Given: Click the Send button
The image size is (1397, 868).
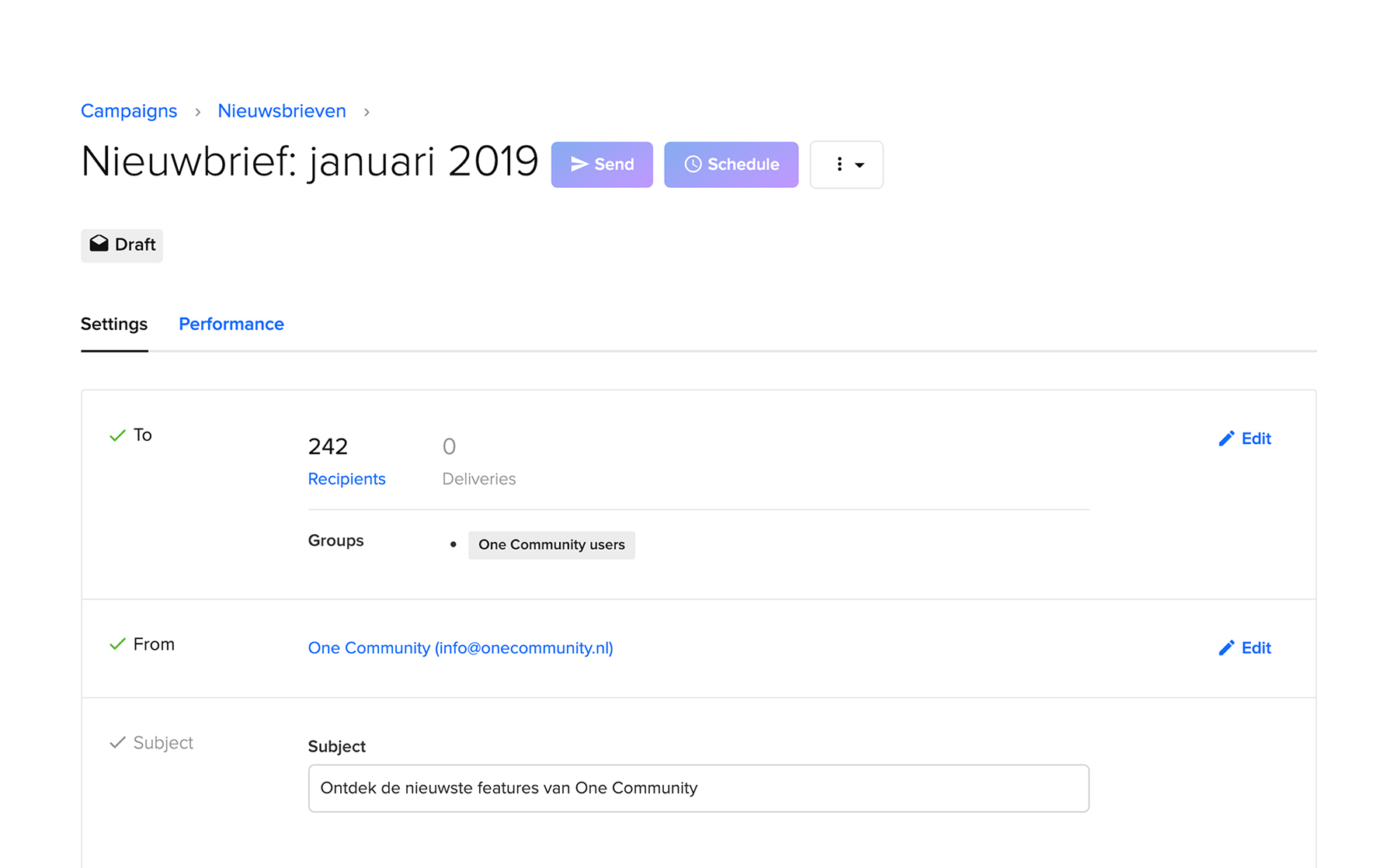Looking at the screenshot, I should pos(602,165).
